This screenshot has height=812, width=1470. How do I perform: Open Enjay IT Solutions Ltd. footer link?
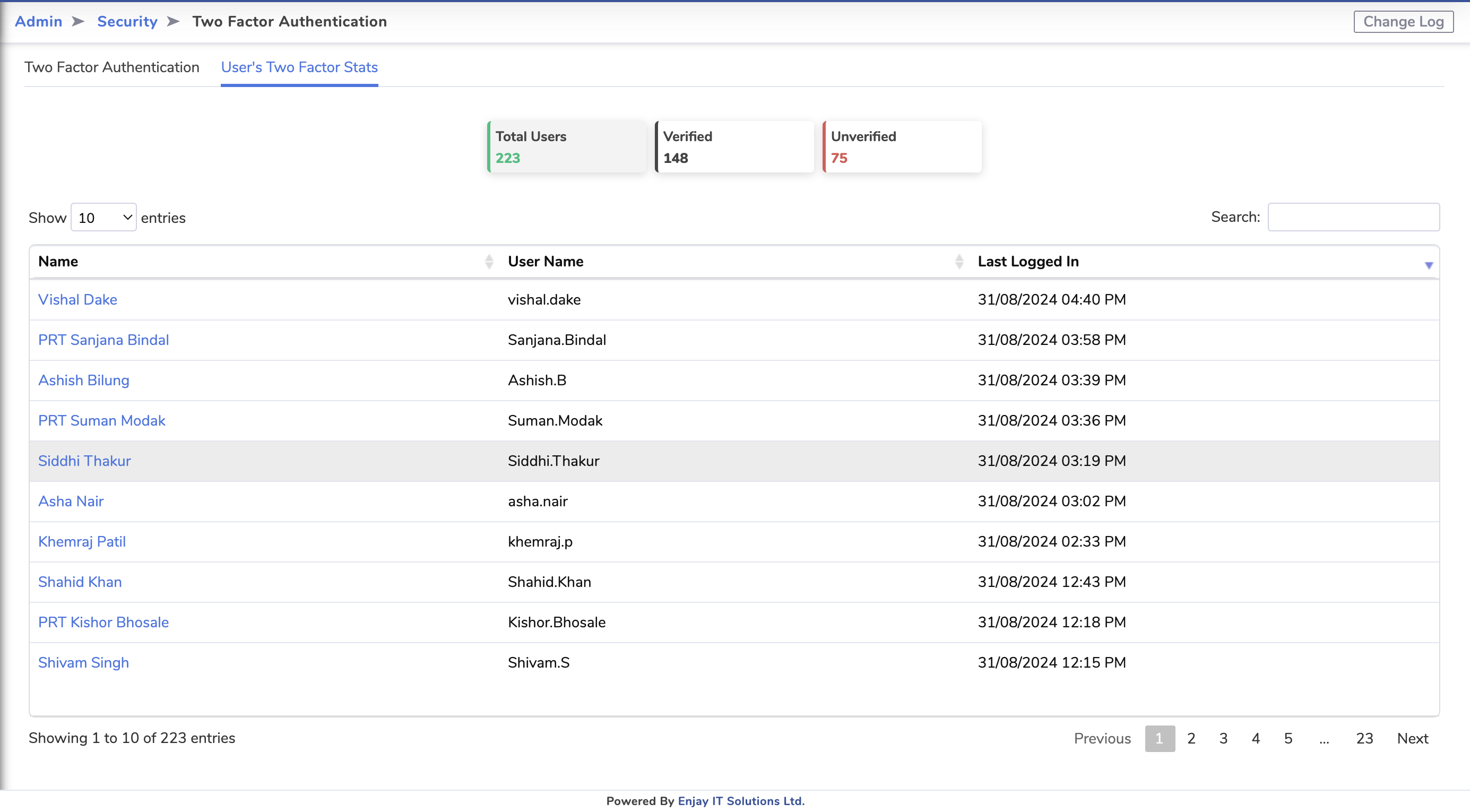(x=741, y=801)
